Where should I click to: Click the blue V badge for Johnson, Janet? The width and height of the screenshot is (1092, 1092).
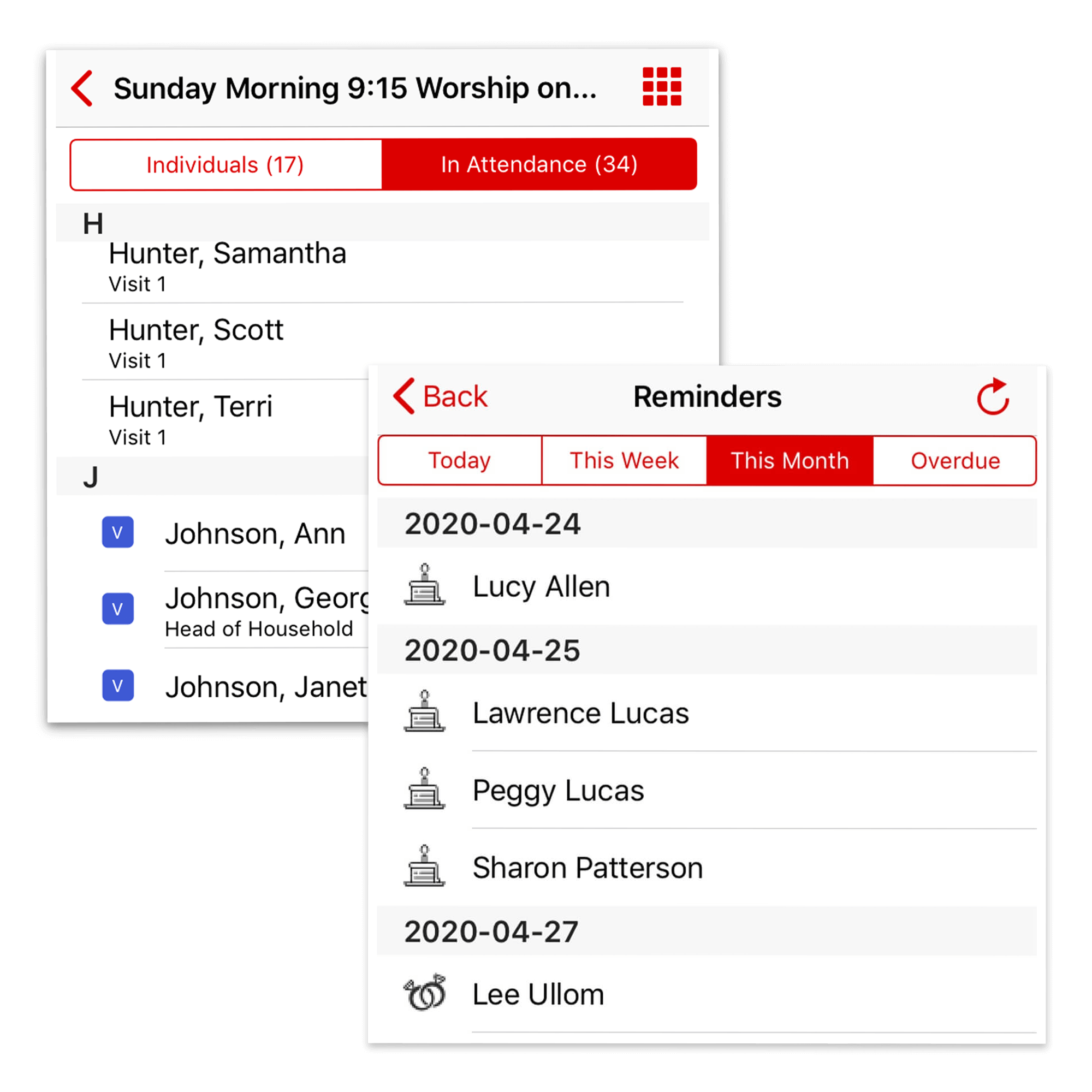pyautogui.click(x=117, y=686)
